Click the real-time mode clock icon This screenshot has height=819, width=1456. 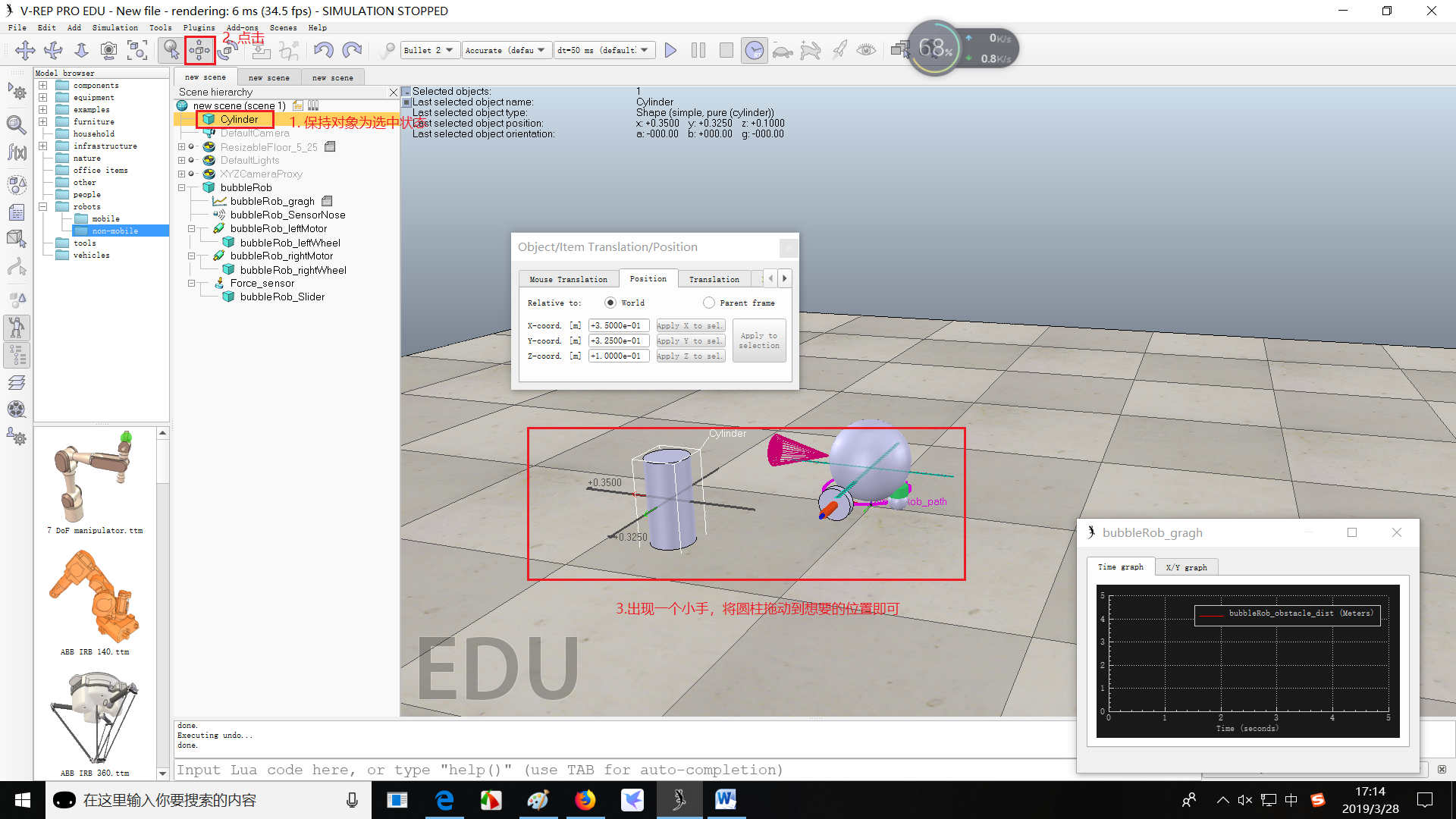point(754,51)
